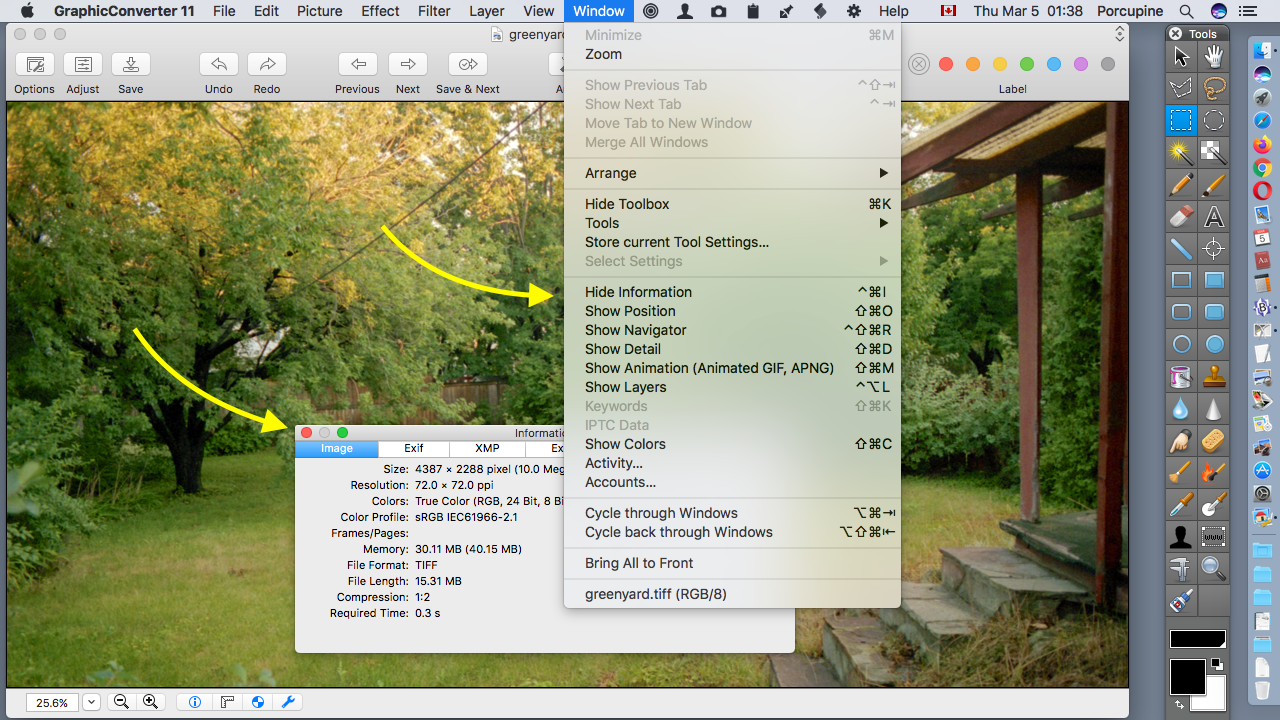Apply the red label color
1280x720 pixels.
tap(946, 64)
